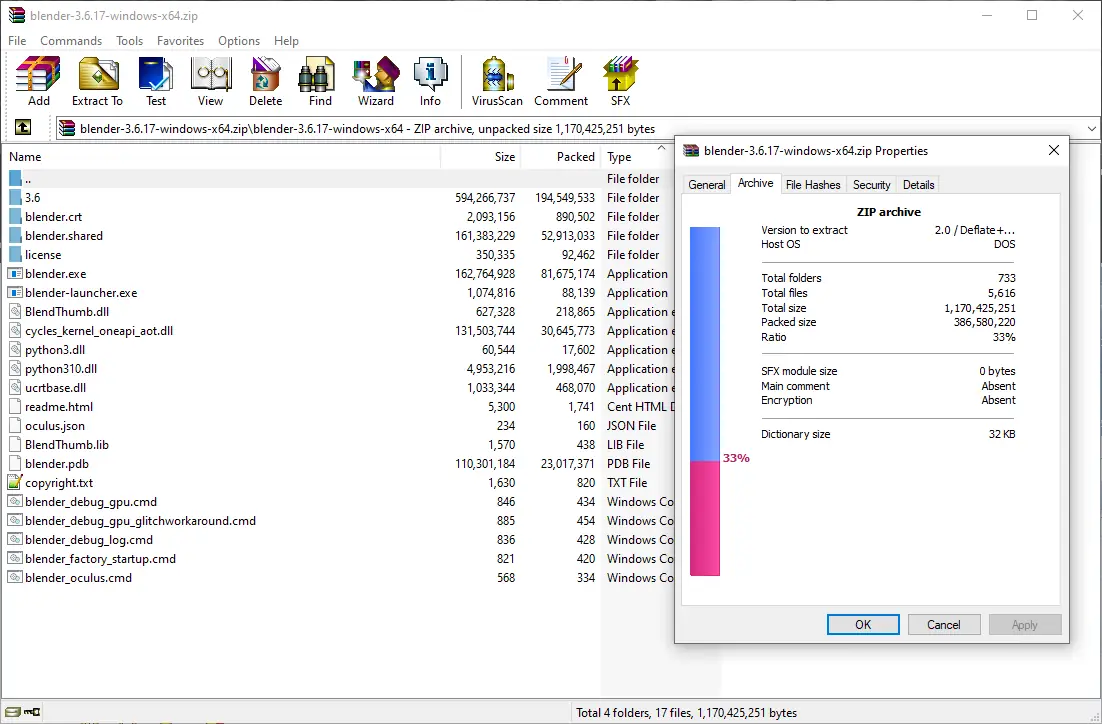
Task: Select the blender.exe file icon
Action: (x=15, y=274)
